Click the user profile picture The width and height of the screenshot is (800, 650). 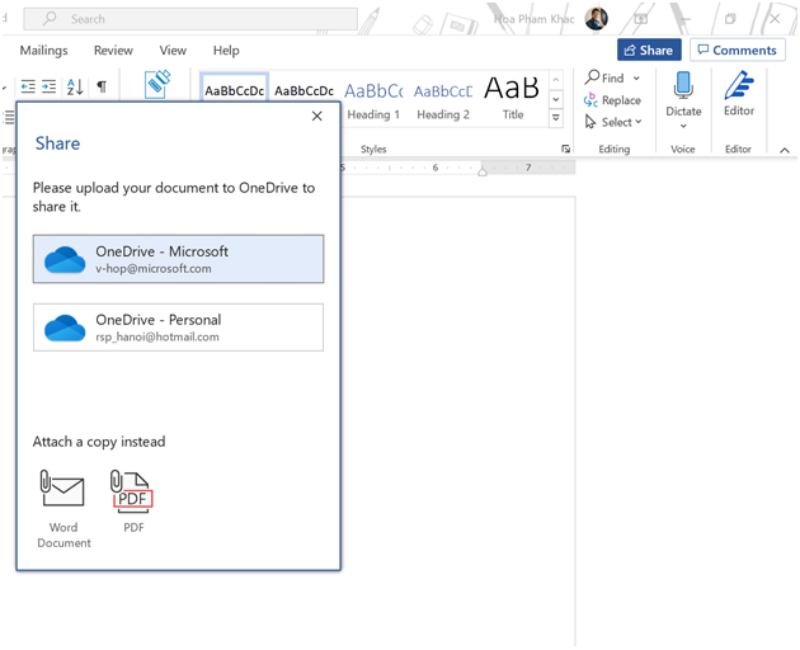coord(596,18)
